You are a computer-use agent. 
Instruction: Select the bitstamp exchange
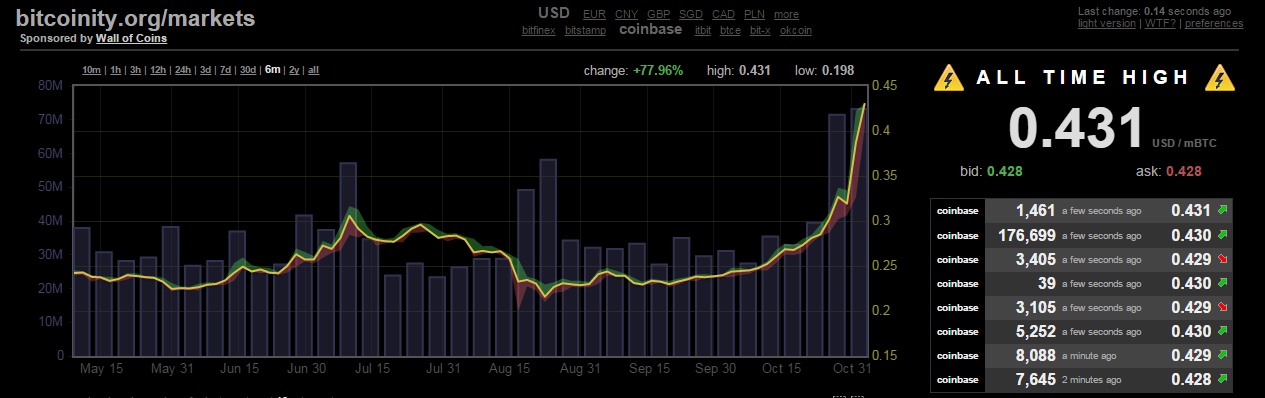point(585,31)
